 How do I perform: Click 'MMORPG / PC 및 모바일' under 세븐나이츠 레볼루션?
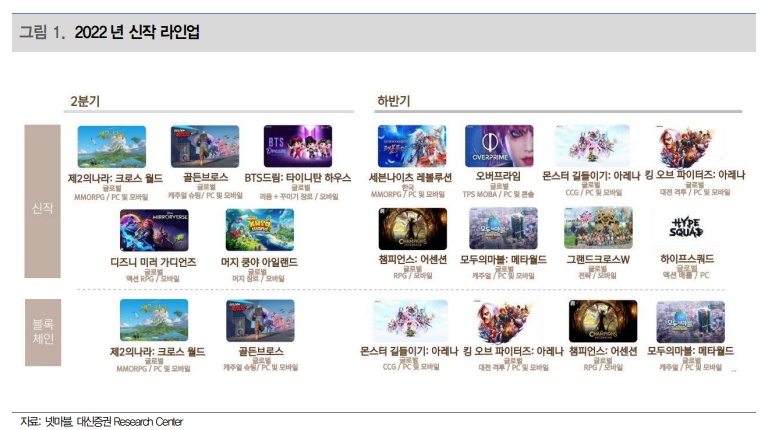[408, 194]
